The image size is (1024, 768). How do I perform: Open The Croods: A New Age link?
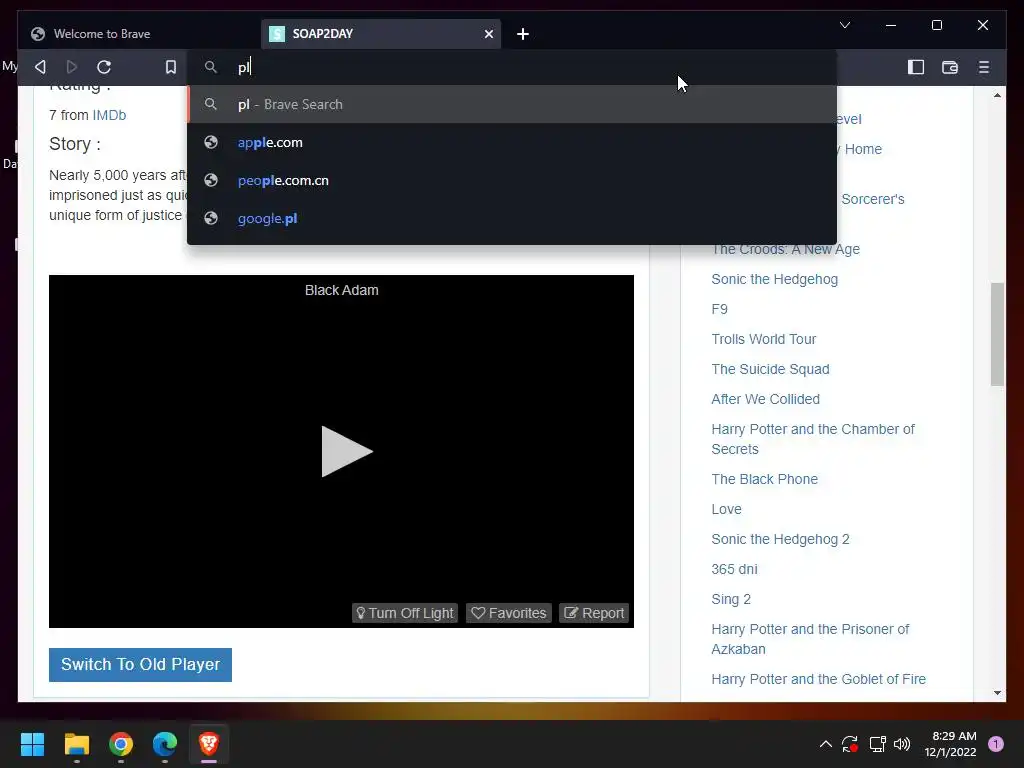[x=786, y=249]
